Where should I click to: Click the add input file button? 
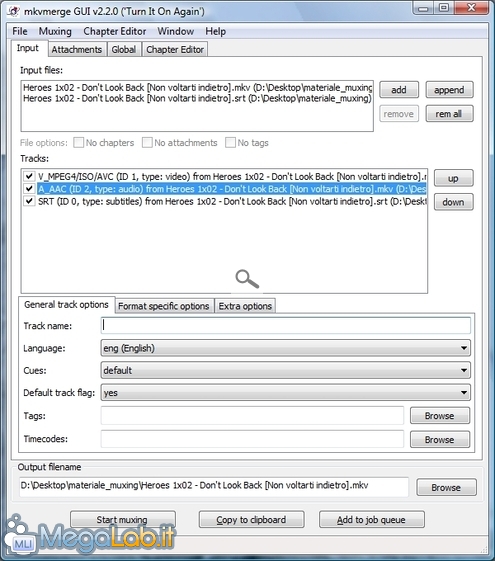(x=399, y=90)
